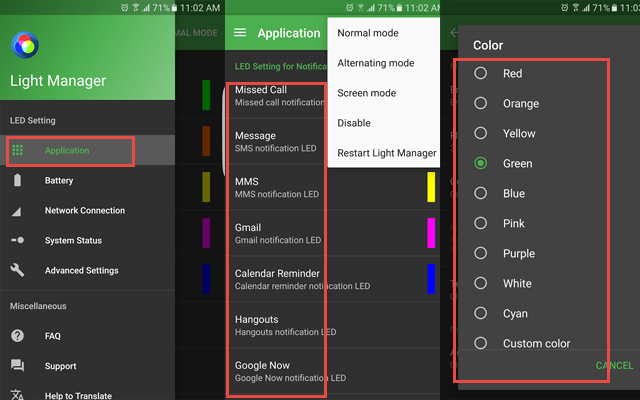Screen dimensions: 640x400
Task: Open Advanced Settings entry
Action: click(87, 271)
